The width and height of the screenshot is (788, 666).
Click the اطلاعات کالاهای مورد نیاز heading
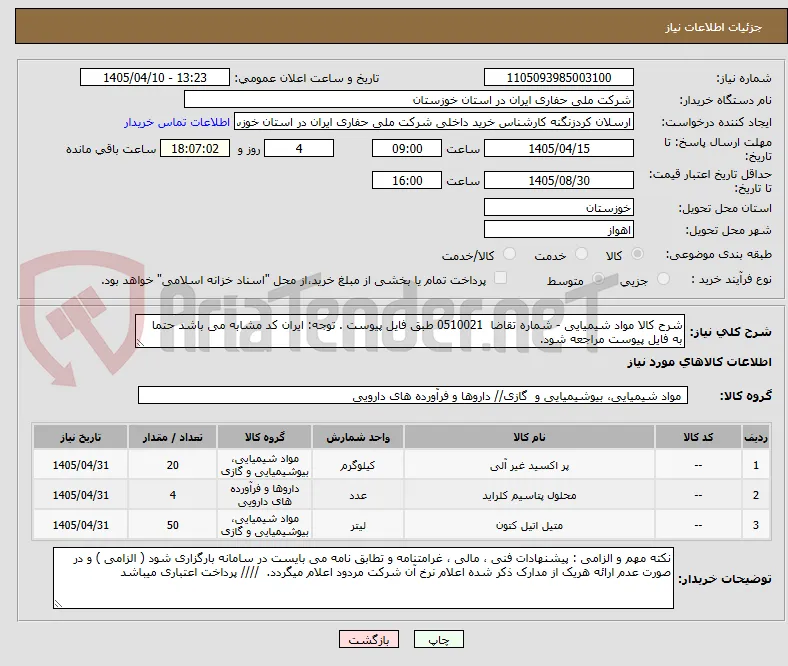pos(699,362)
